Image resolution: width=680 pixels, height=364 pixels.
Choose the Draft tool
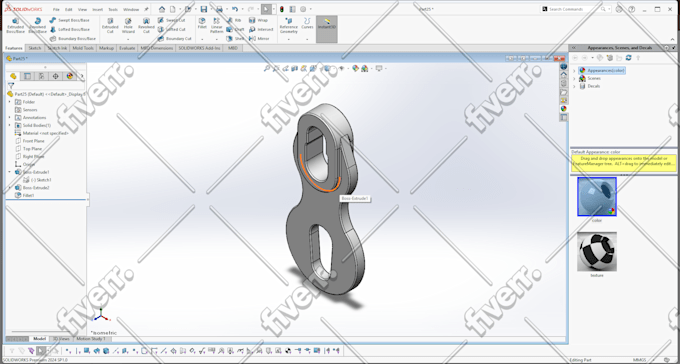(235, 30)
